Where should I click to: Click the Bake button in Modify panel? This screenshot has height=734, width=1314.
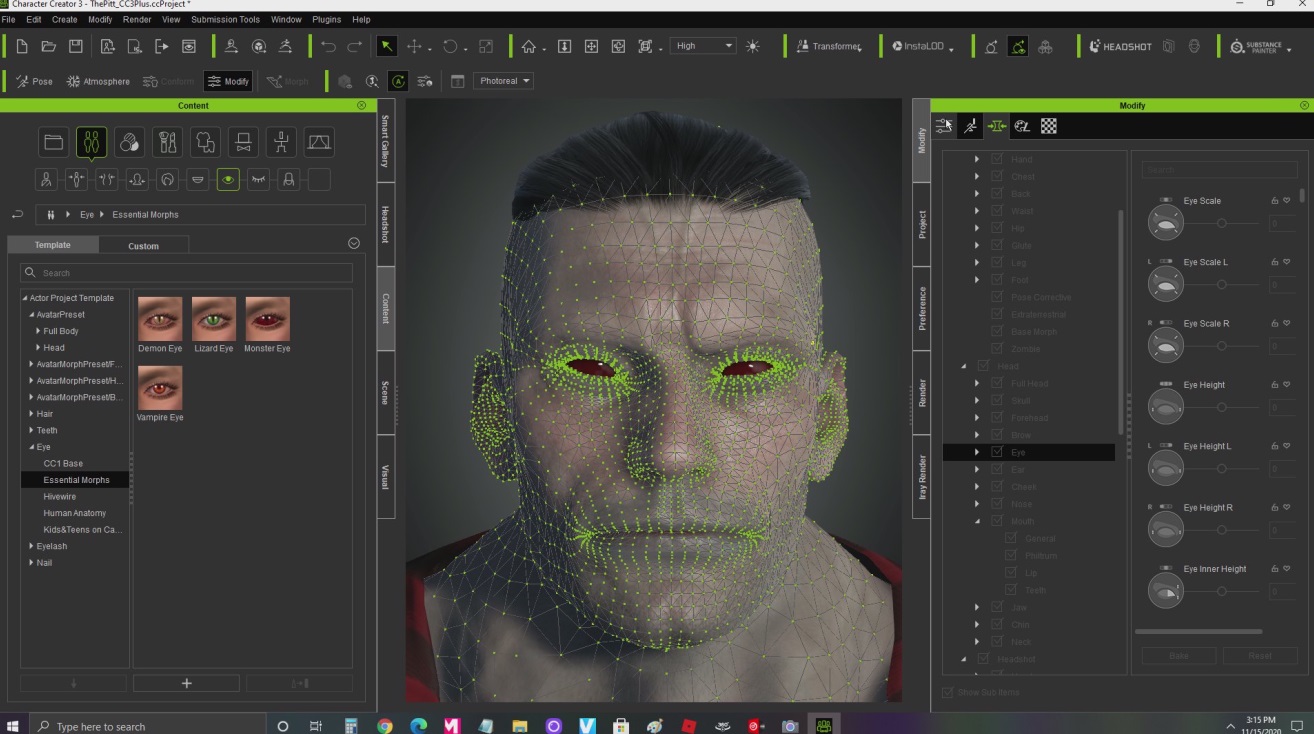(1179, 655)
